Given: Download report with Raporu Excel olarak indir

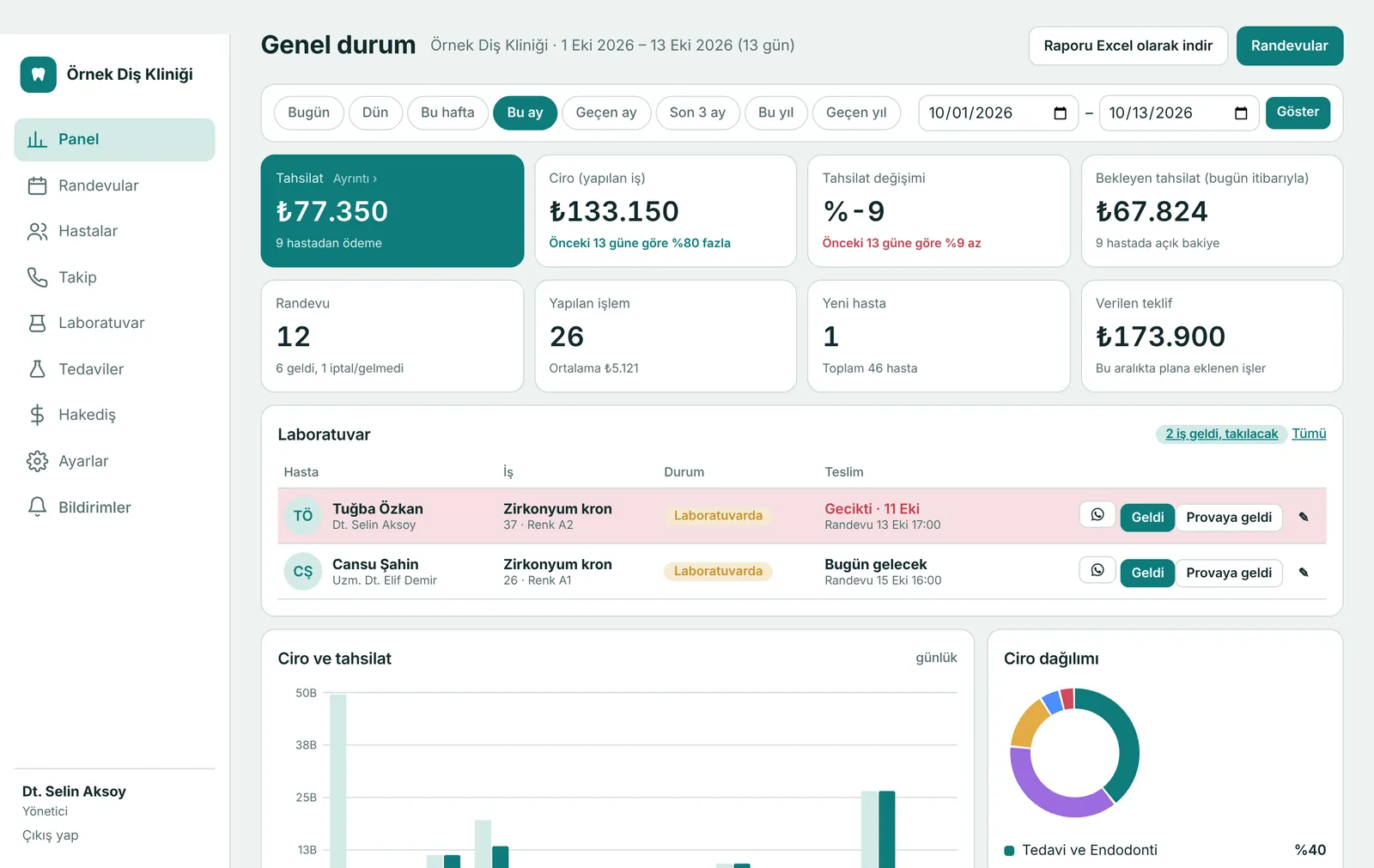Looking at the screenshot, I should 1128,46.
